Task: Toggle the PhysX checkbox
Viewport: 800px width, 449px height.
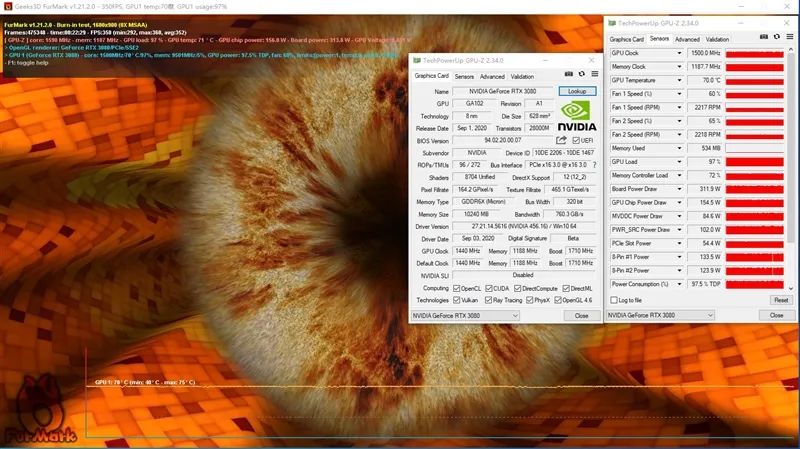Action: click(x=530, y=300)
